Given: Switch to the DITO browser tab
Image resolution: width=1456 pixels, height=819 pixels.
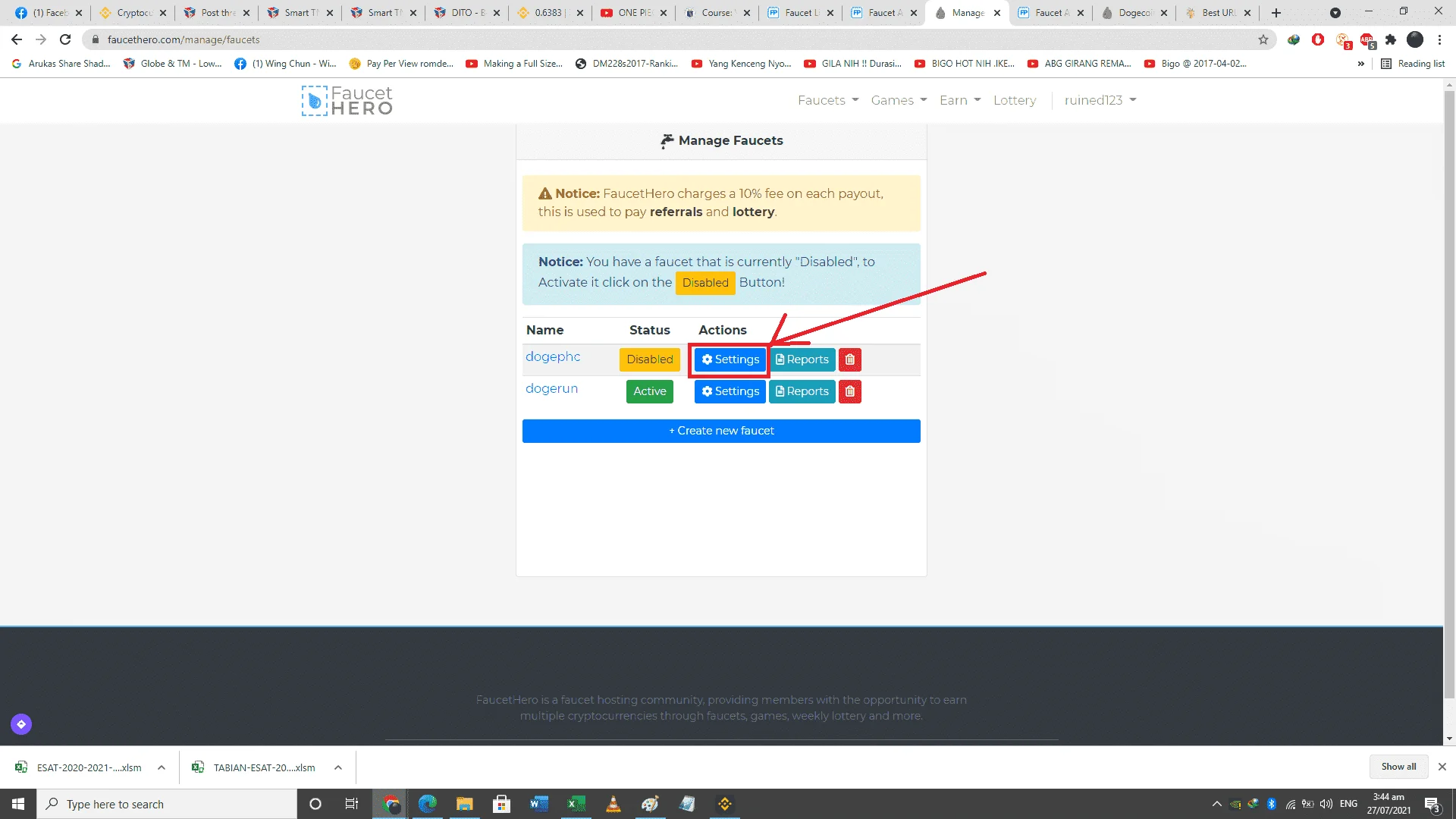Looking at the screenshot, I should coord(467,13).
